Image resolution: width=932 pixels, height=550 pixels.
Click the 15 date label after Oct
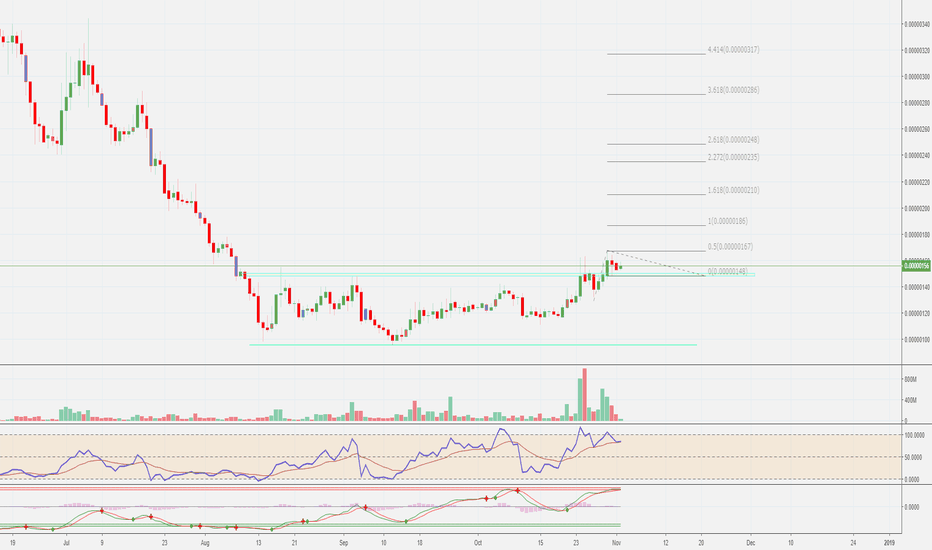540,543
